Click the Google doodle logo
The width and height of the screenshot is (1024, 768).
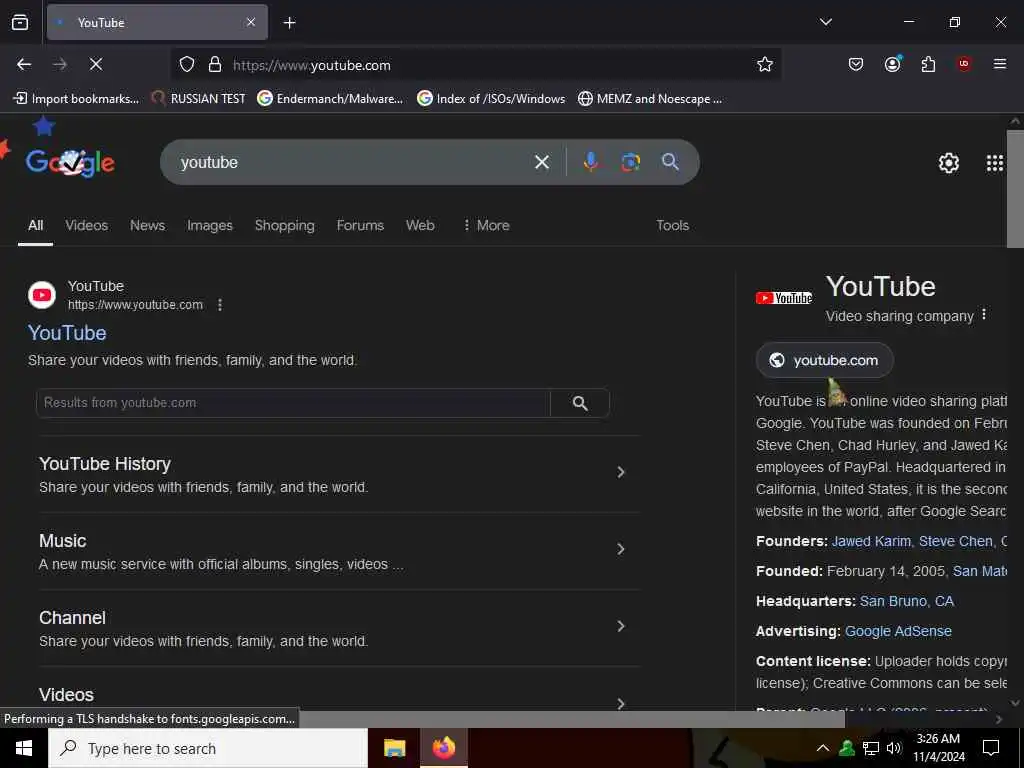71,161
